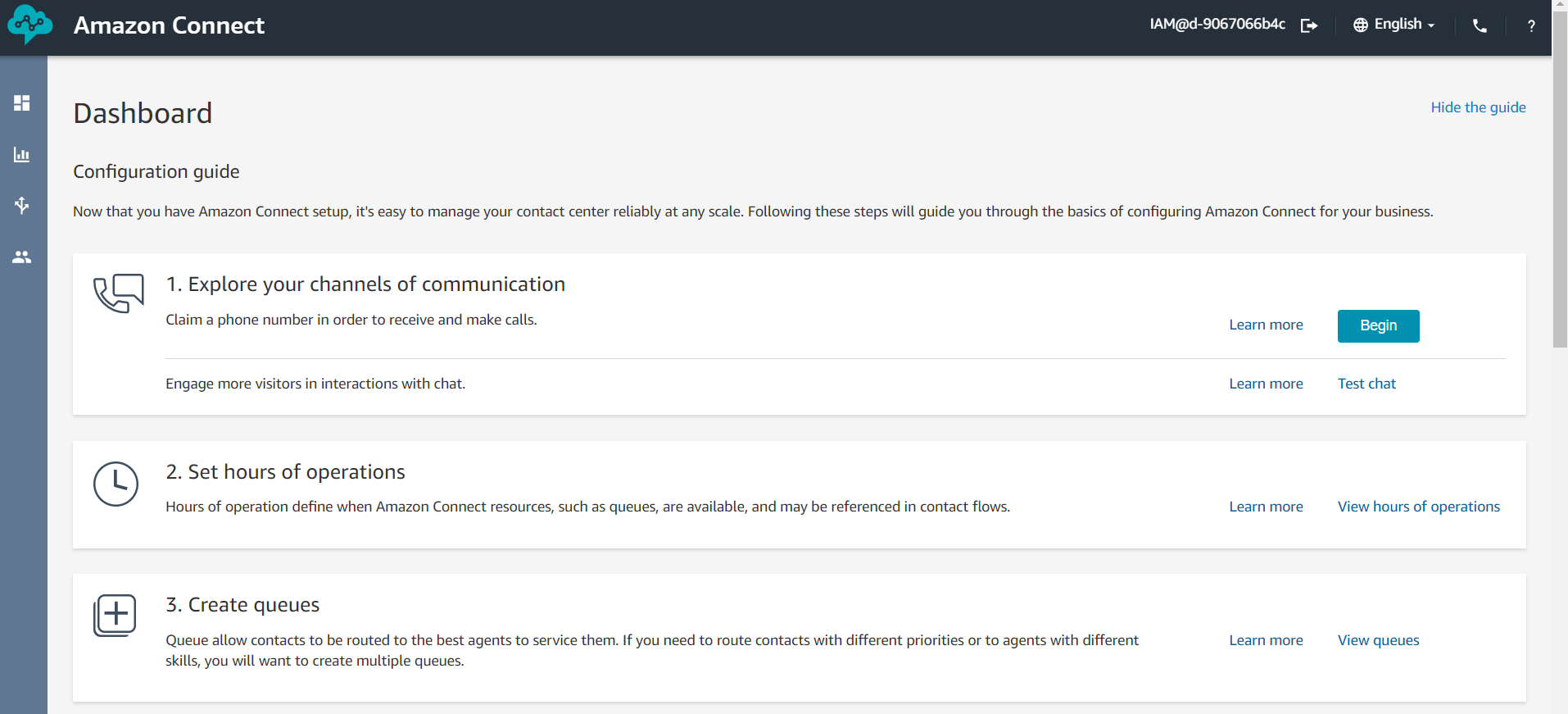Click the Test chat link
This screenshot has width=1568, height=714.
coord(1366,384)
